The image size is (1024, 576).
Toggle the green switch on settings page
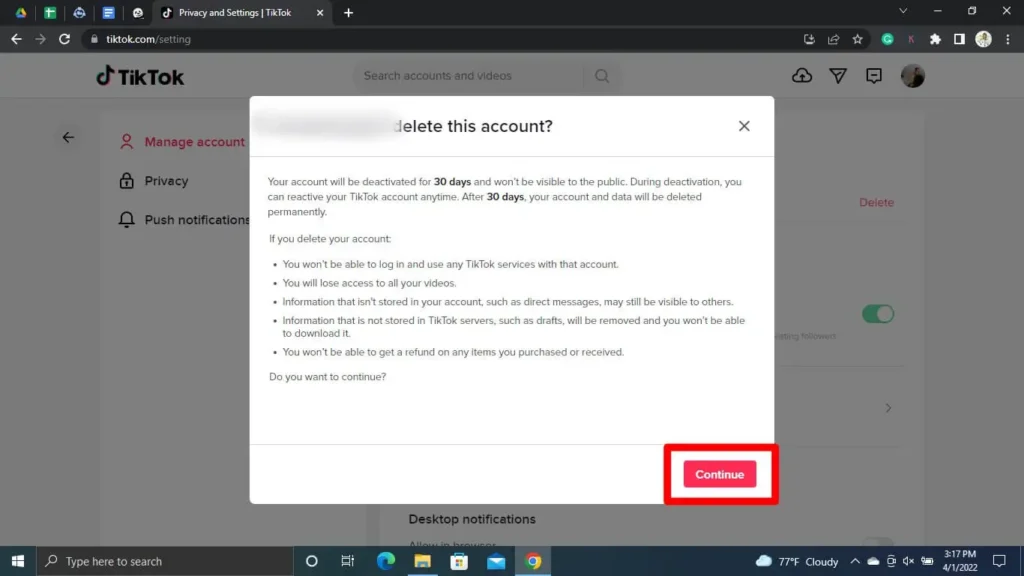coord(878,313)
